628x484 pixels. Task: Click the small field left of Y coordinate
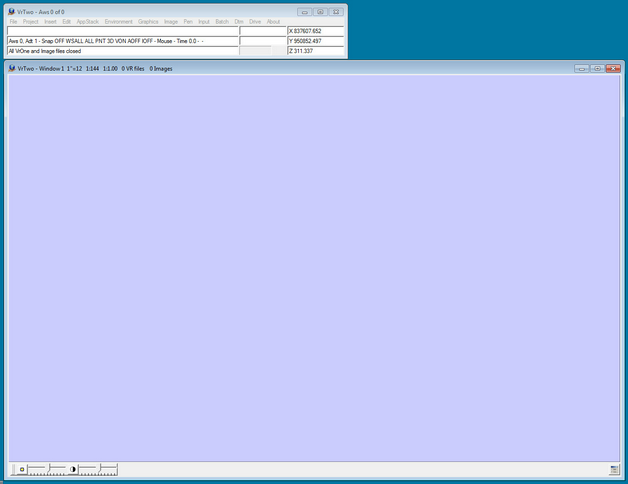(263, 41)
